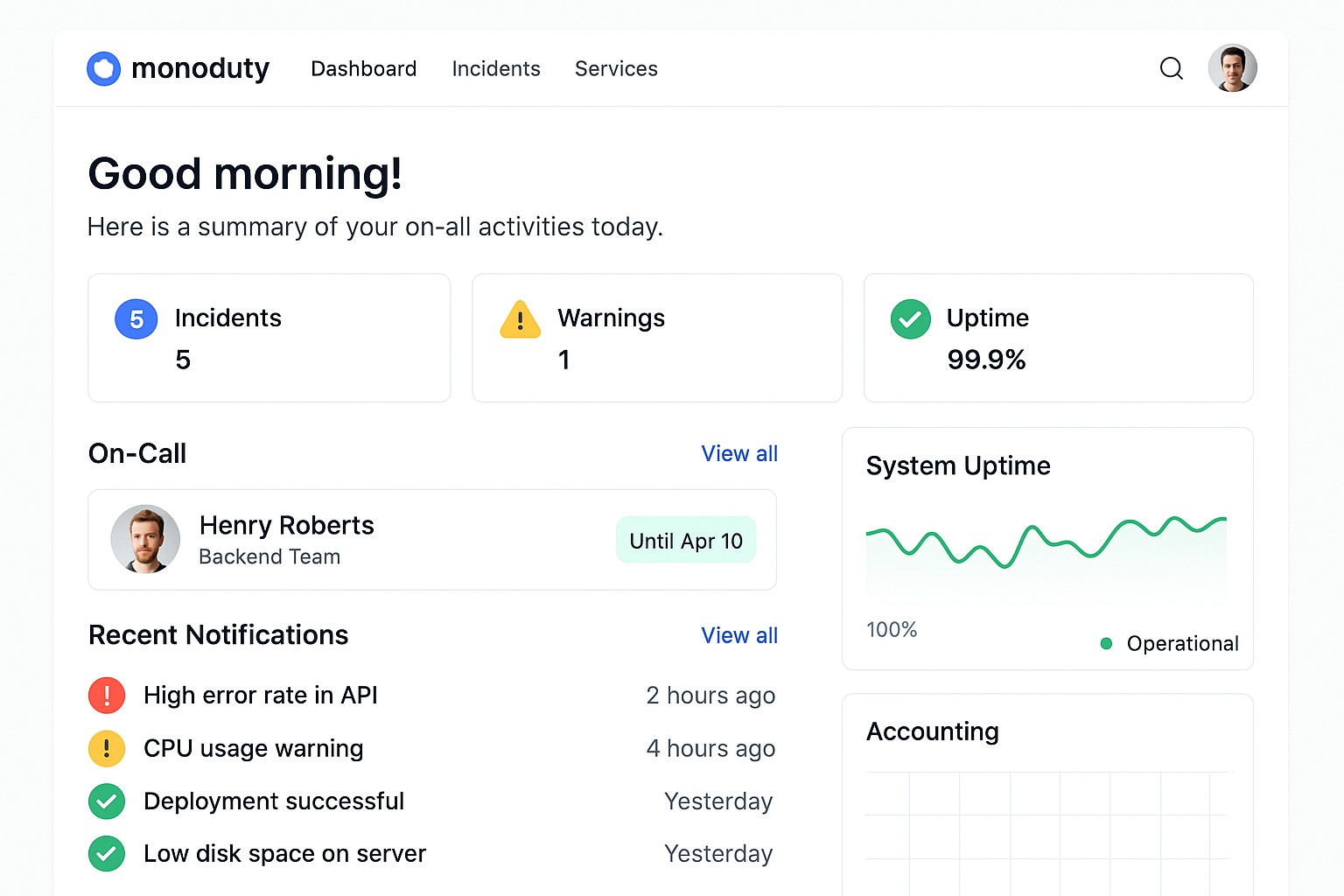Click the Uptime 99.9% value
Screen dimensions: 1344x896
coord(986,360)
